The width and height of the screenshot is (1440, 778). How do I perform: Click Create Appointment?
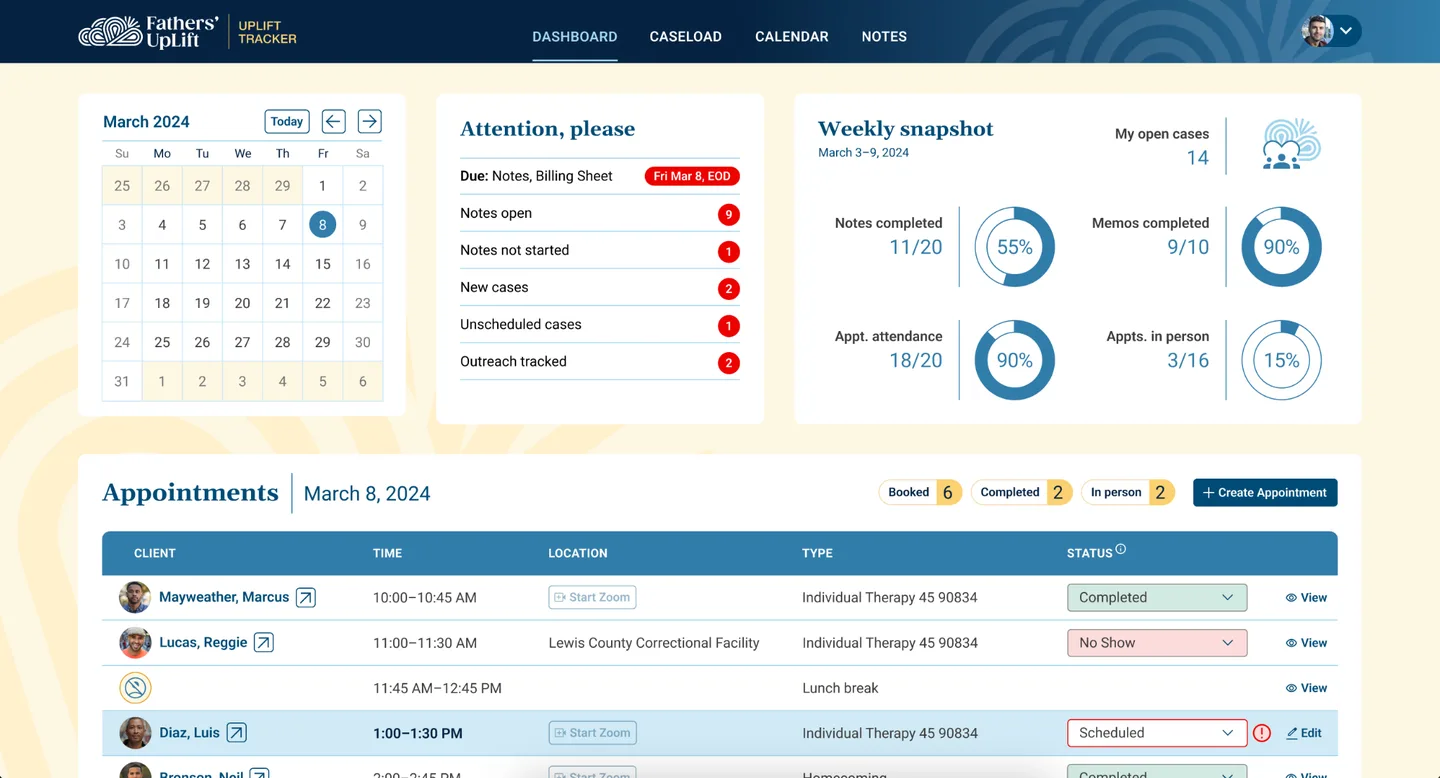click(1264, 492)
